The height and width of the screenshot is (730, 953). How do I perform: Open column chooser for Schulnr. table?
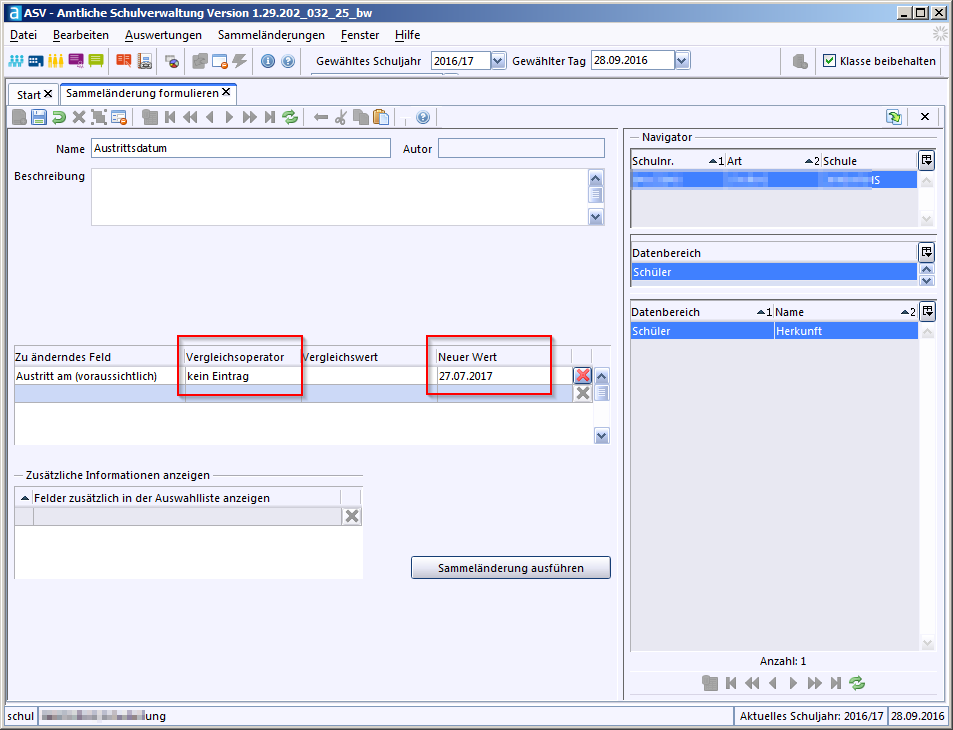pyautogui.click(x=926, y=160)
